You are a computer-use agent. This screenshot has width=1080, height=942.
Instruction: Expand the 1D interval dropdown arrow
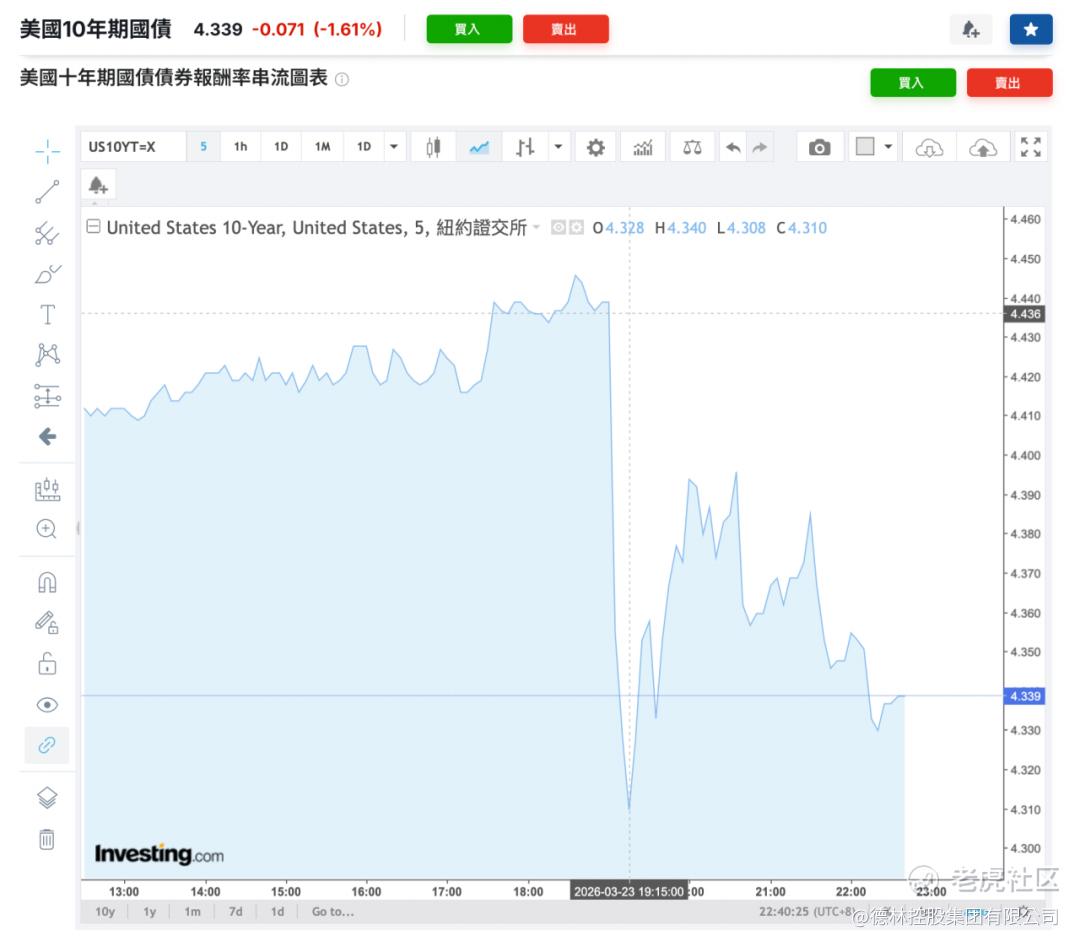(x=394, y=147)
